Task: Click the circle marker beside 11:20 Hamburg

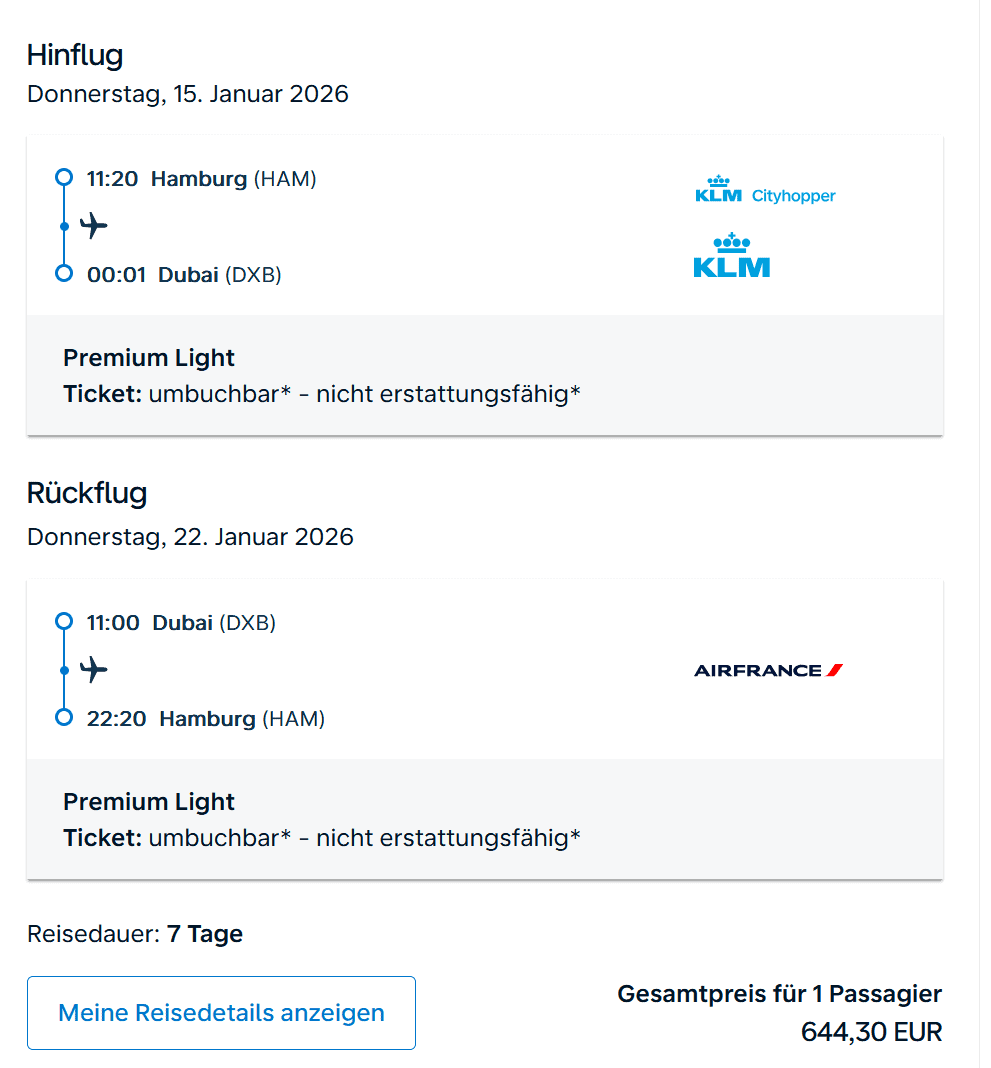Action: point(64,178)
